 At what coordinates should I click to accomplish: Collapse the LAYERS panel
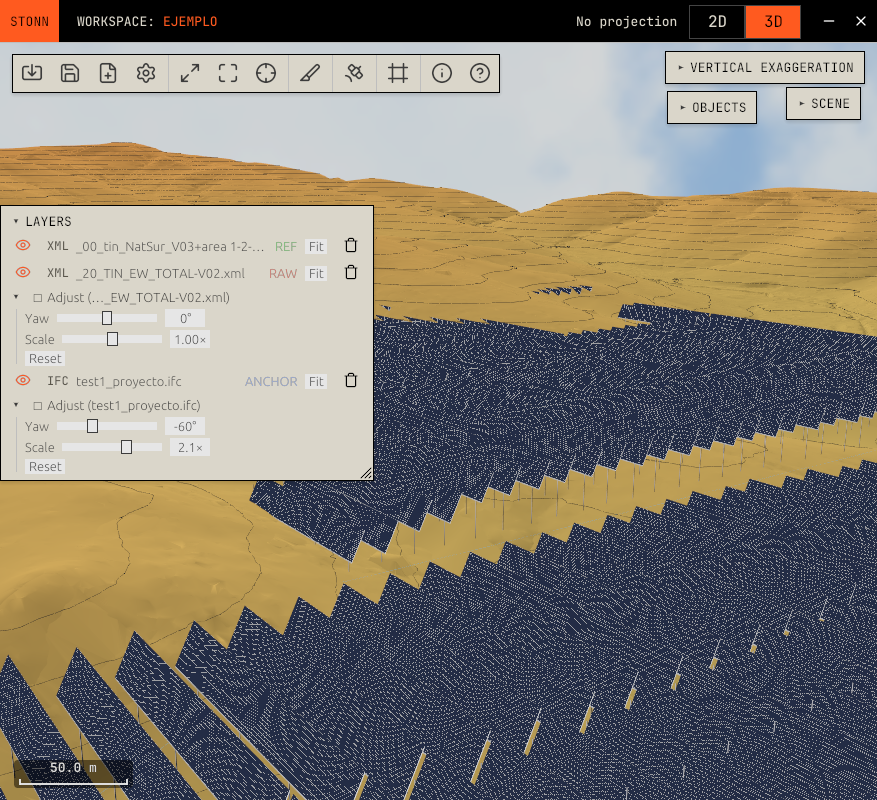(16, 222)
